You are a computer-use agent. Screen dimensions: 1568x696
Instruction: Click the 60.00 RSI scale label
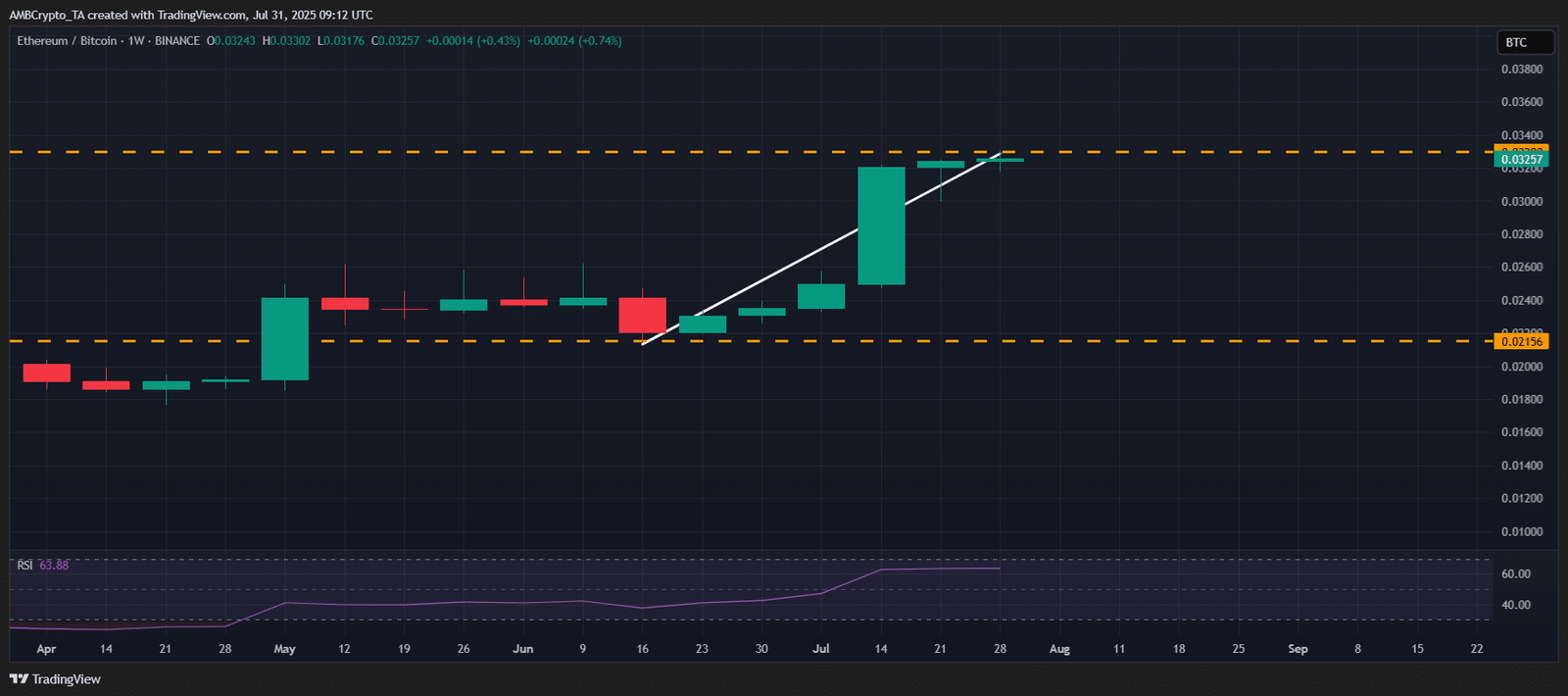pos(1515,574)
